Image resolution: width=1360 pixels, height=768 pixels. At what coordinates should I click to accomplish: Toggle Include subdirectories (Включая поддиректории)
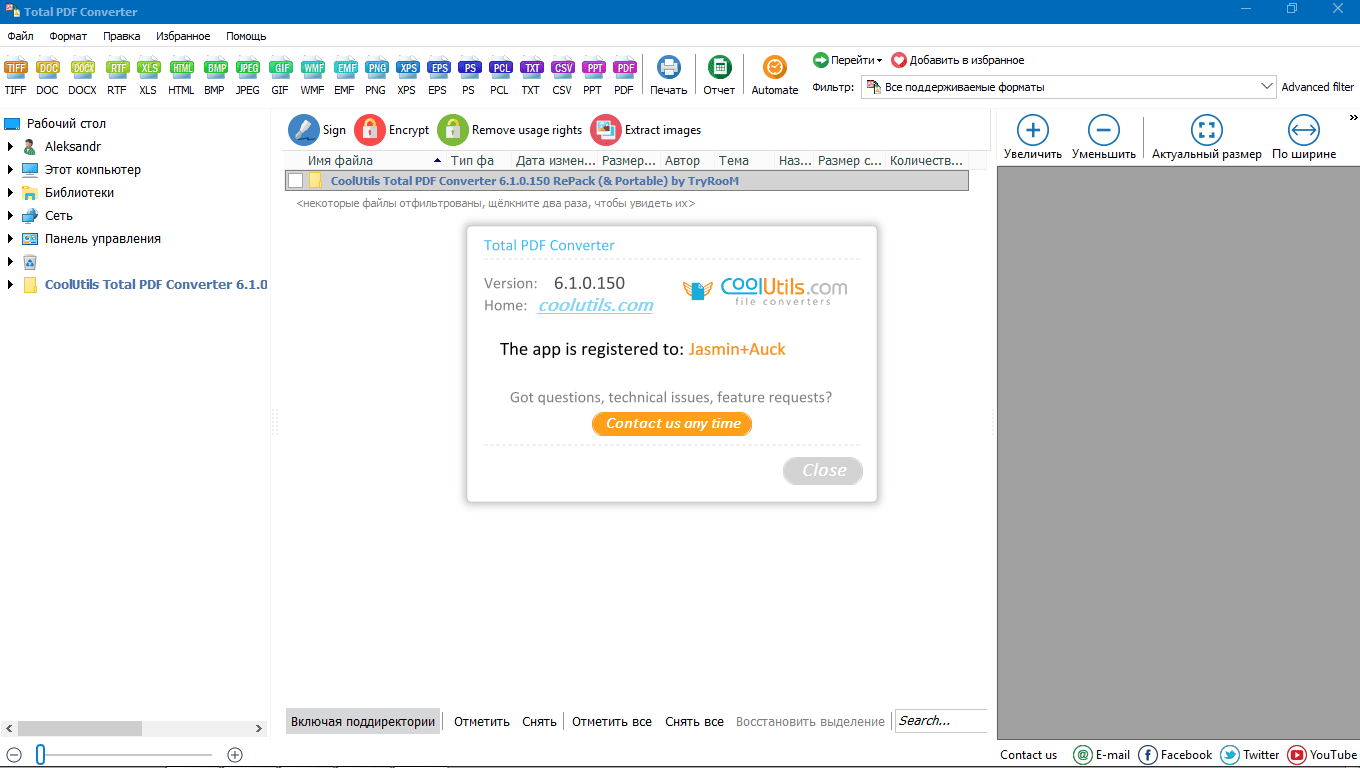tap(363, 721)
